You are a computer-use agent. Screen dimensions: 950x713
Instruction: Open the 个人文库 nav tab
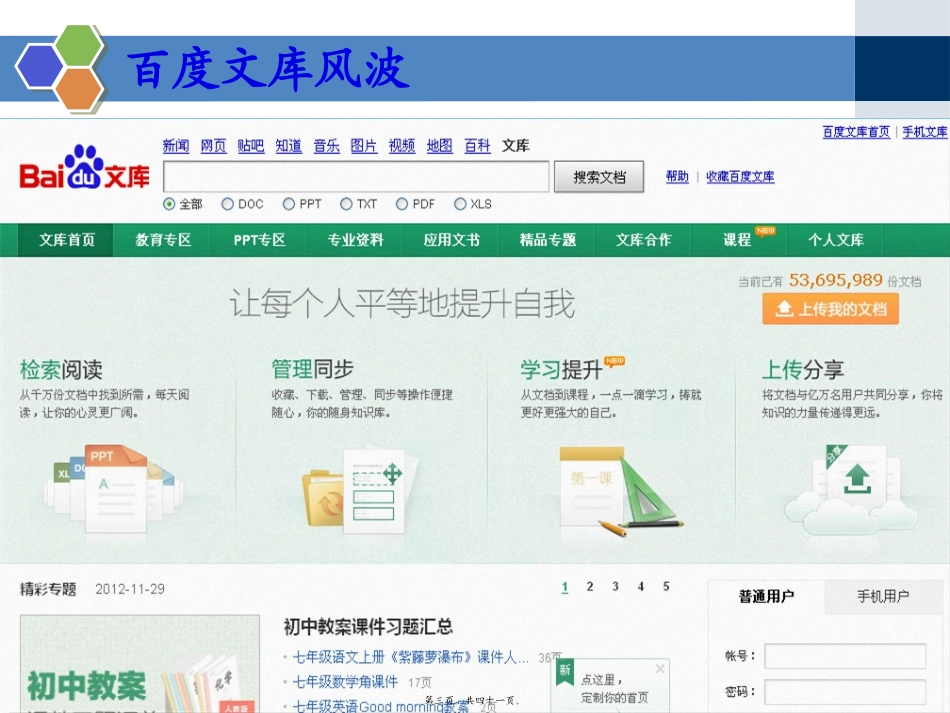[x=835, y=240]
